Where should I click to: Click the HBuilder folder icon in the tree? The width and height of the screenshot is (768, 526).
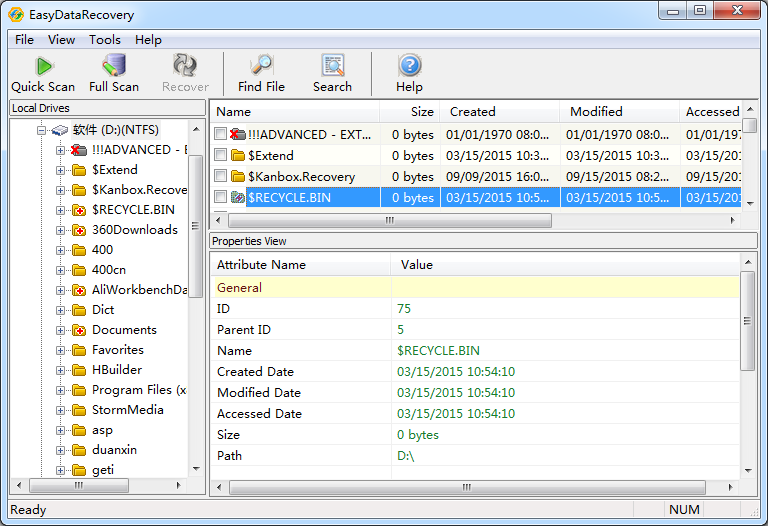coord(79,370)
